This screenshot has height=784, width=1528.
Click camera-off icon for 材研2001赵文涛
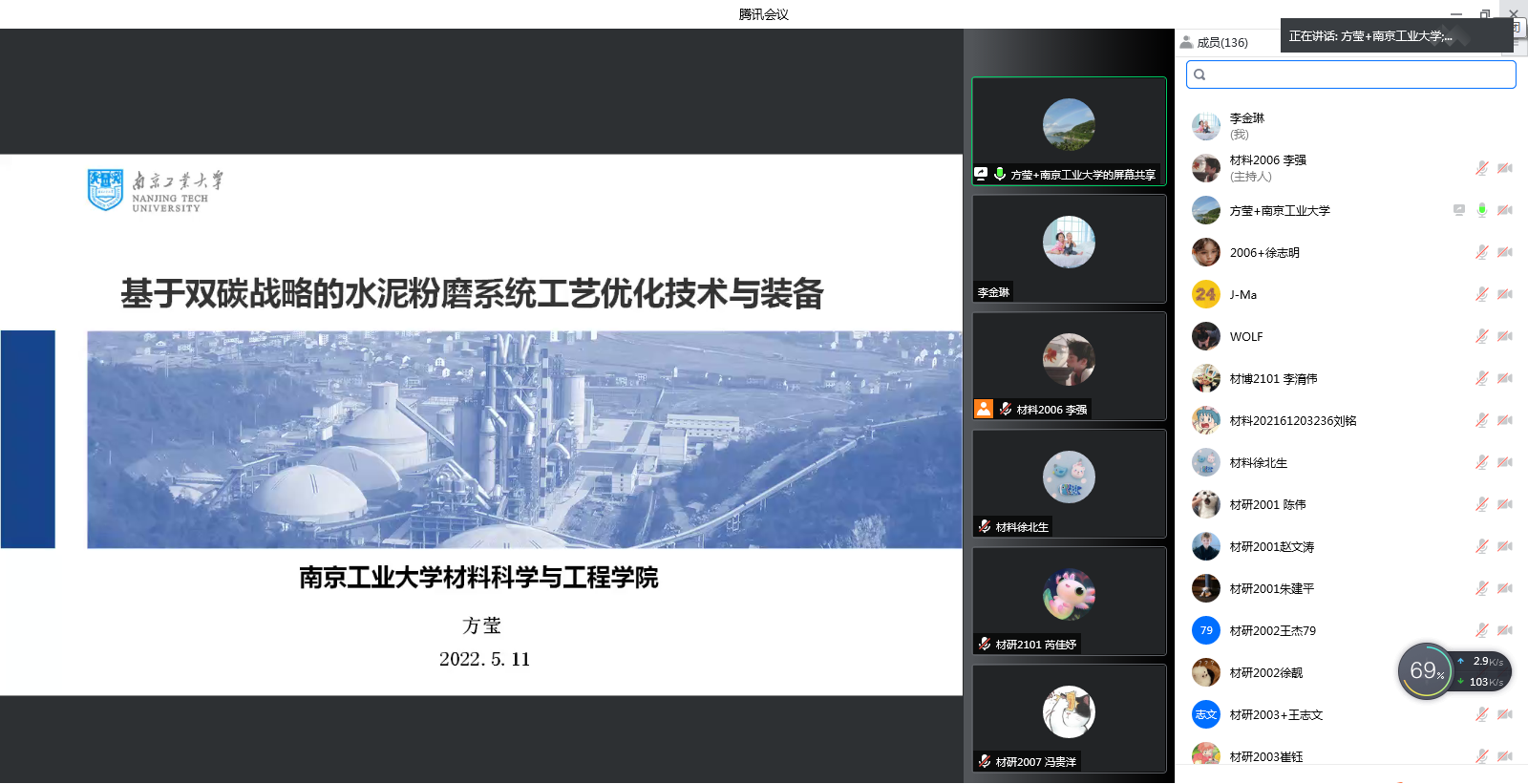[x=1504, y=546]
